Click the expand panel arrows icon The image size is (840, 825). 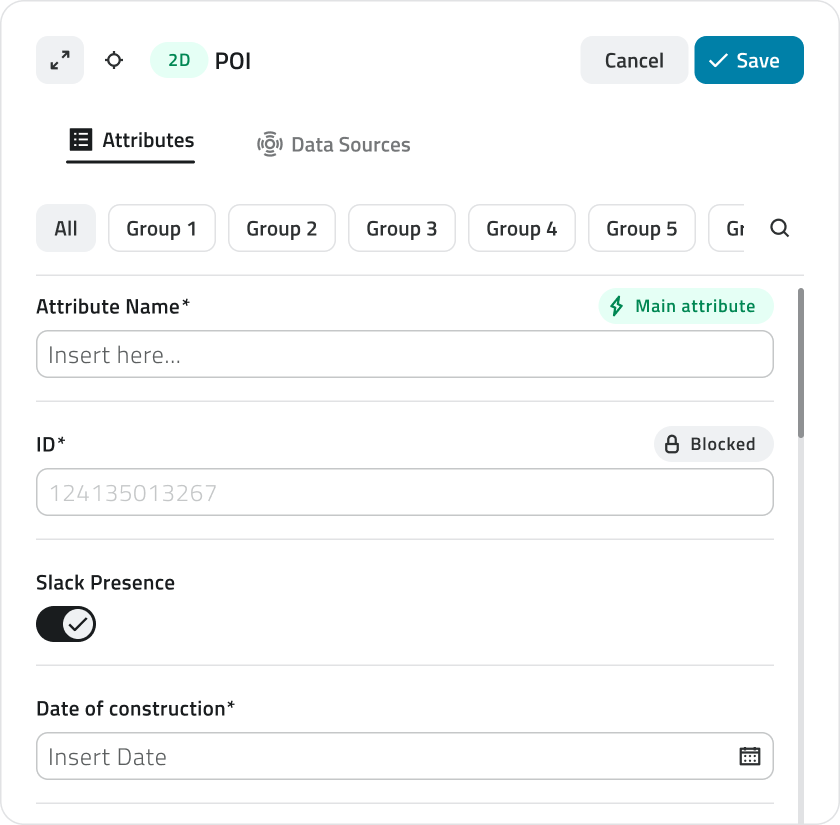60,60
